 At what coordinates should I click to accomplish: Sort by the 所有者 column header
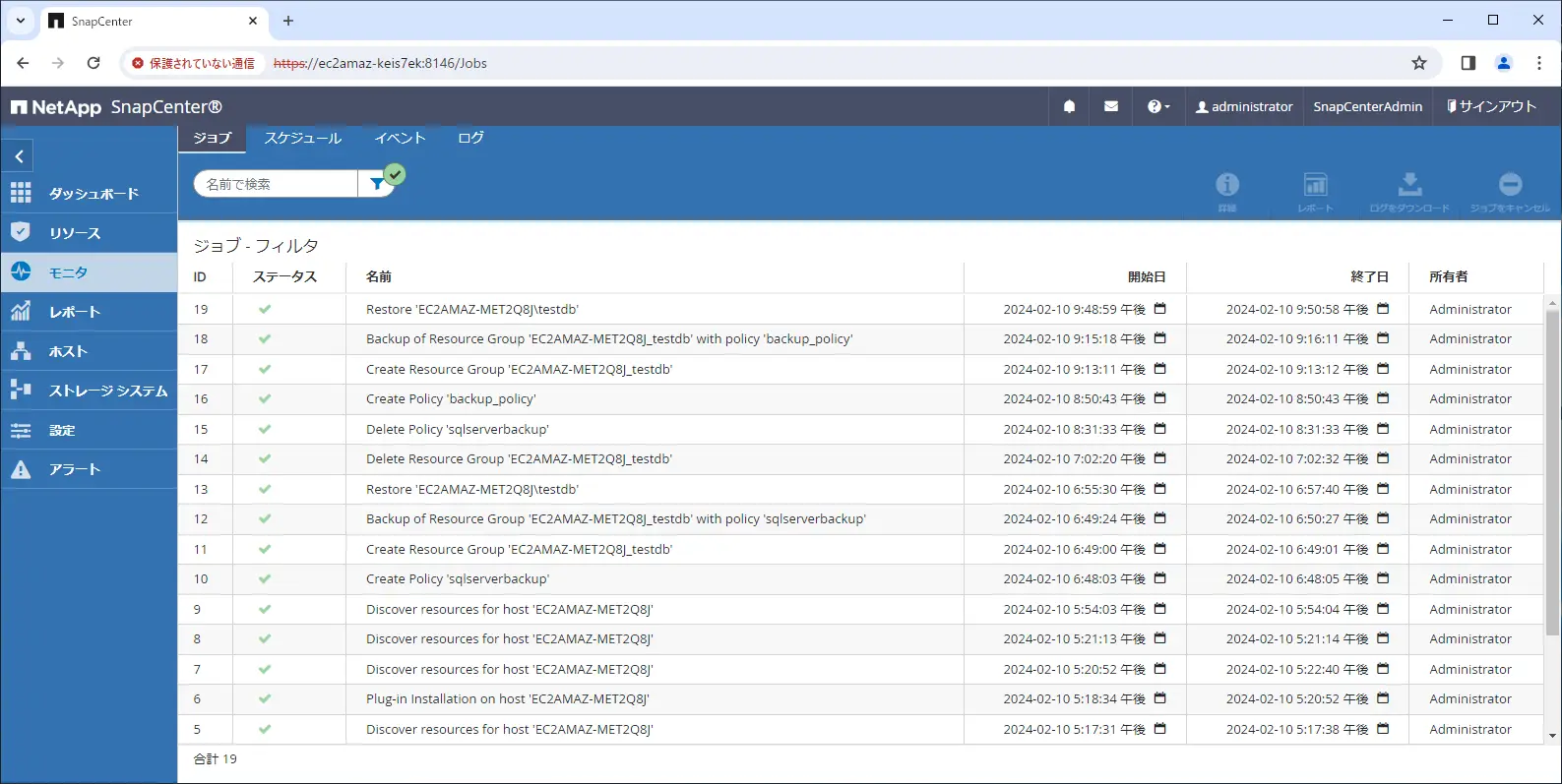click(x=1448, y=277)
